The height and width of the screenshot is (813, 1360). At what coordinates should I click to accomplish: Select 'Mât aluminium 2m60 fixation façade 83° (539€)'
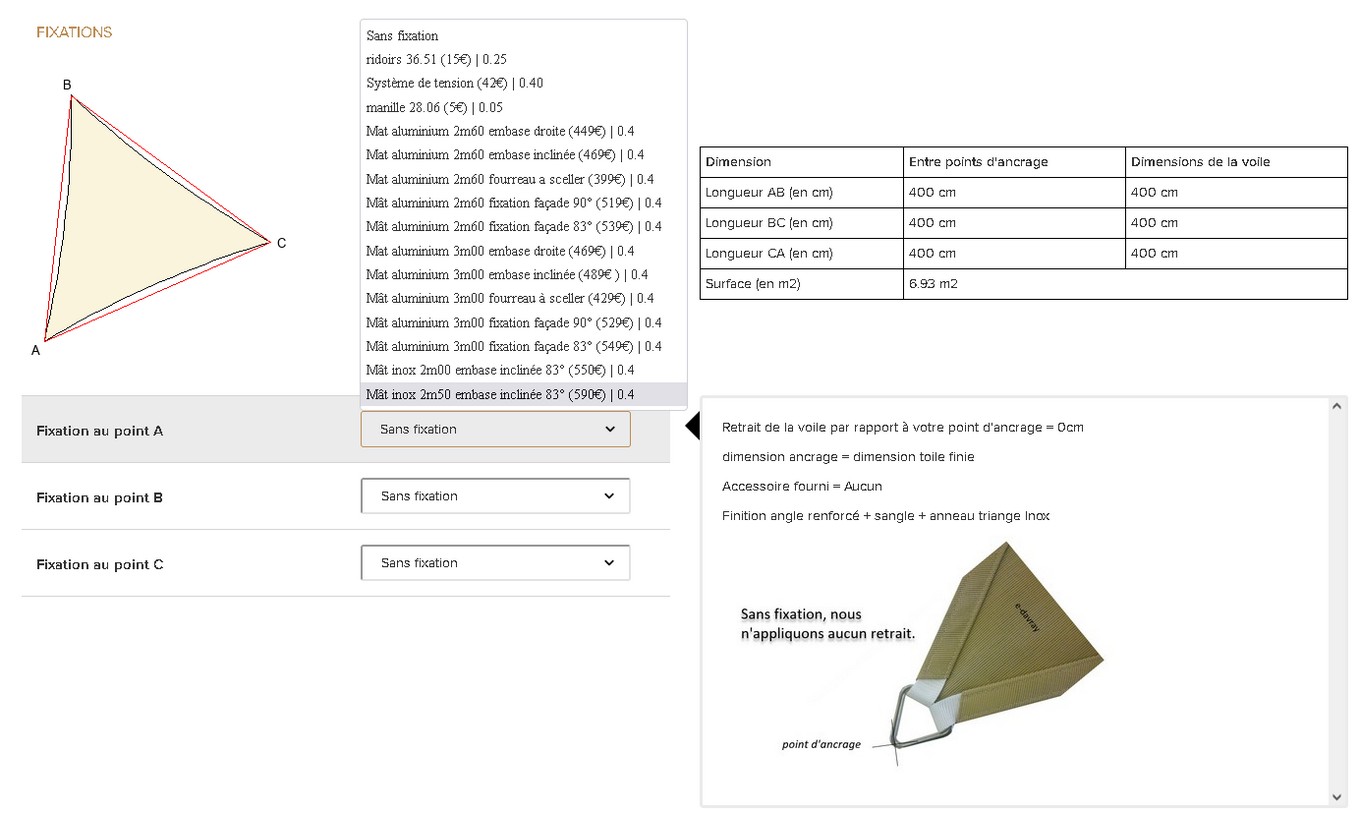[523, 227]
